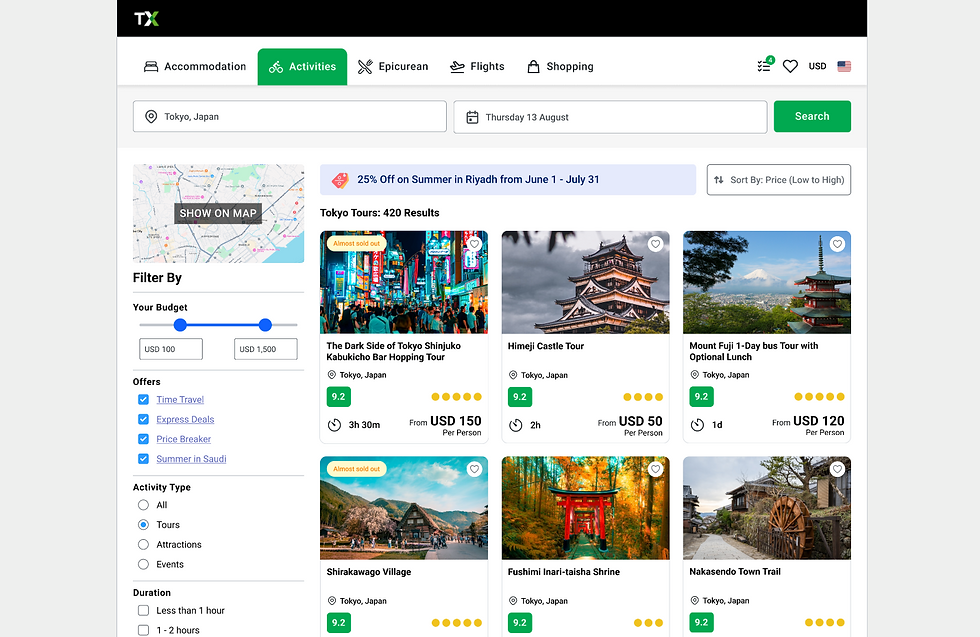
Task: Select the Attractions radio button
Action: click(143, 544)
